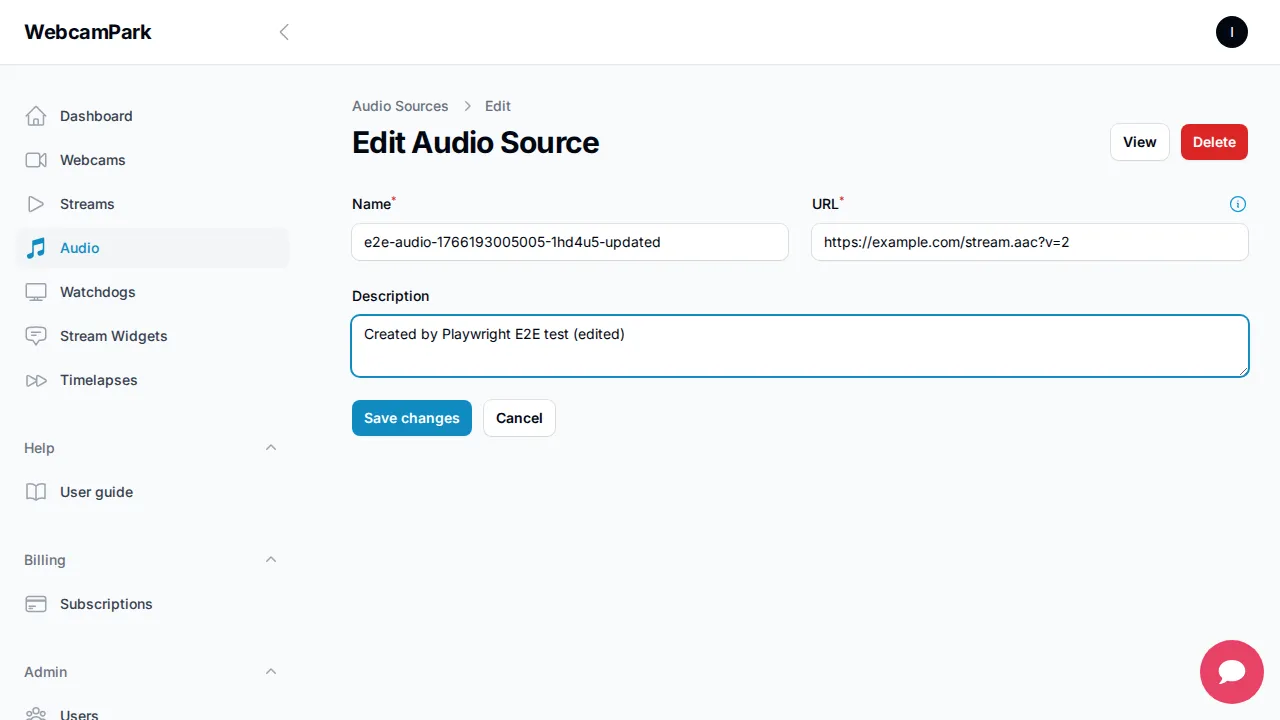
Task: Collapse the Admin section
Action: [x=271, y=671]
